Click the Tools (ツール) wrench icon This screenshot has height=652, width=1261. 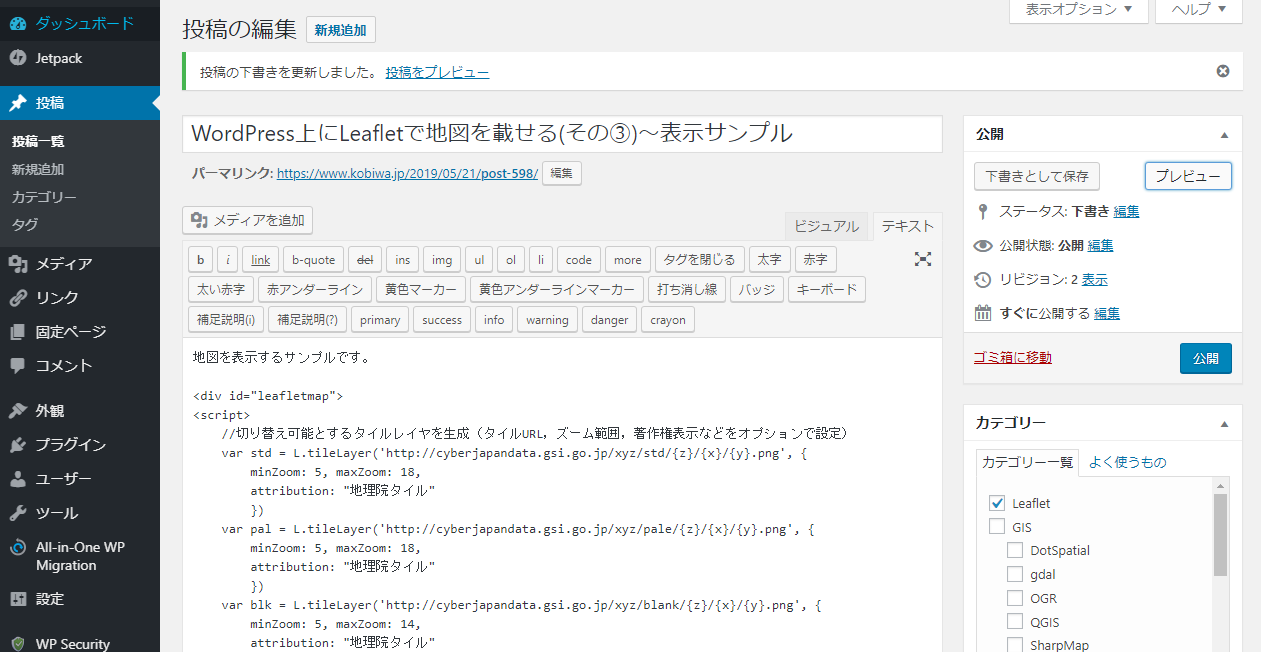18,513
